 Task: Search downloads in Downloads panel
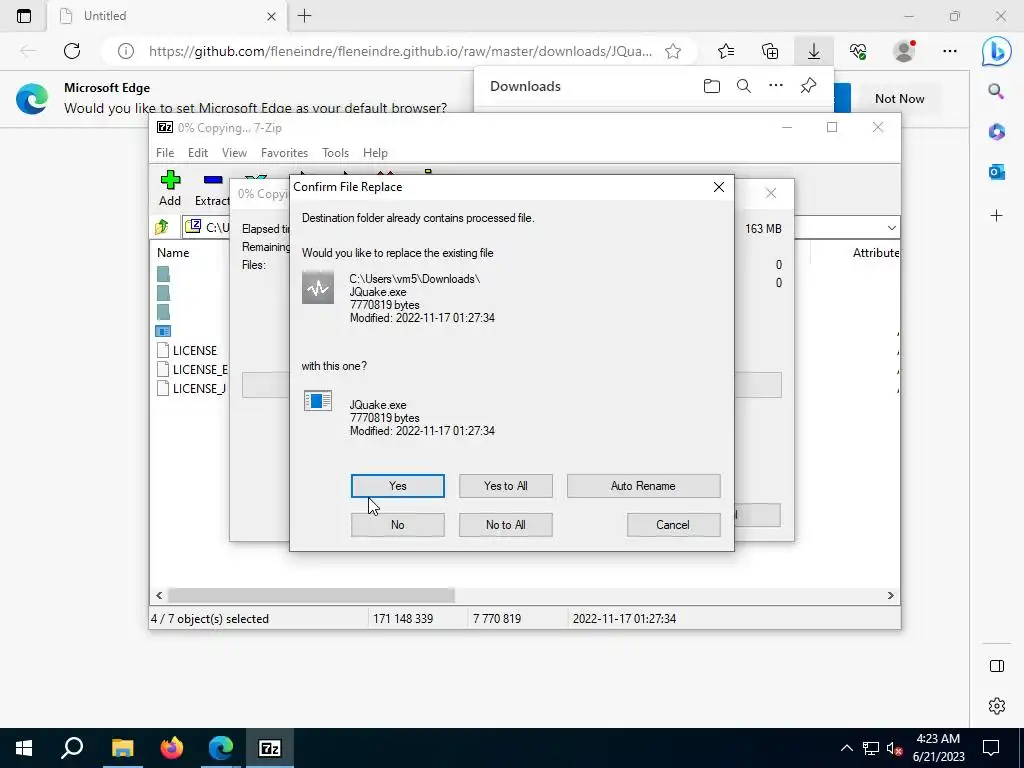point(744,86)
